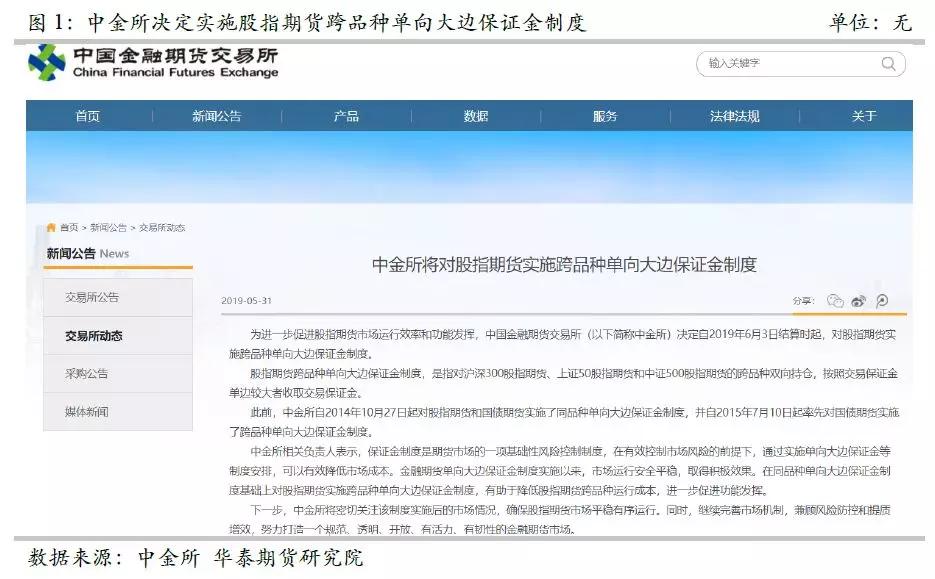This screenshot has width=935, height=579.
Task: Open the 数据 navigation menu
Action: coord(477,116)
